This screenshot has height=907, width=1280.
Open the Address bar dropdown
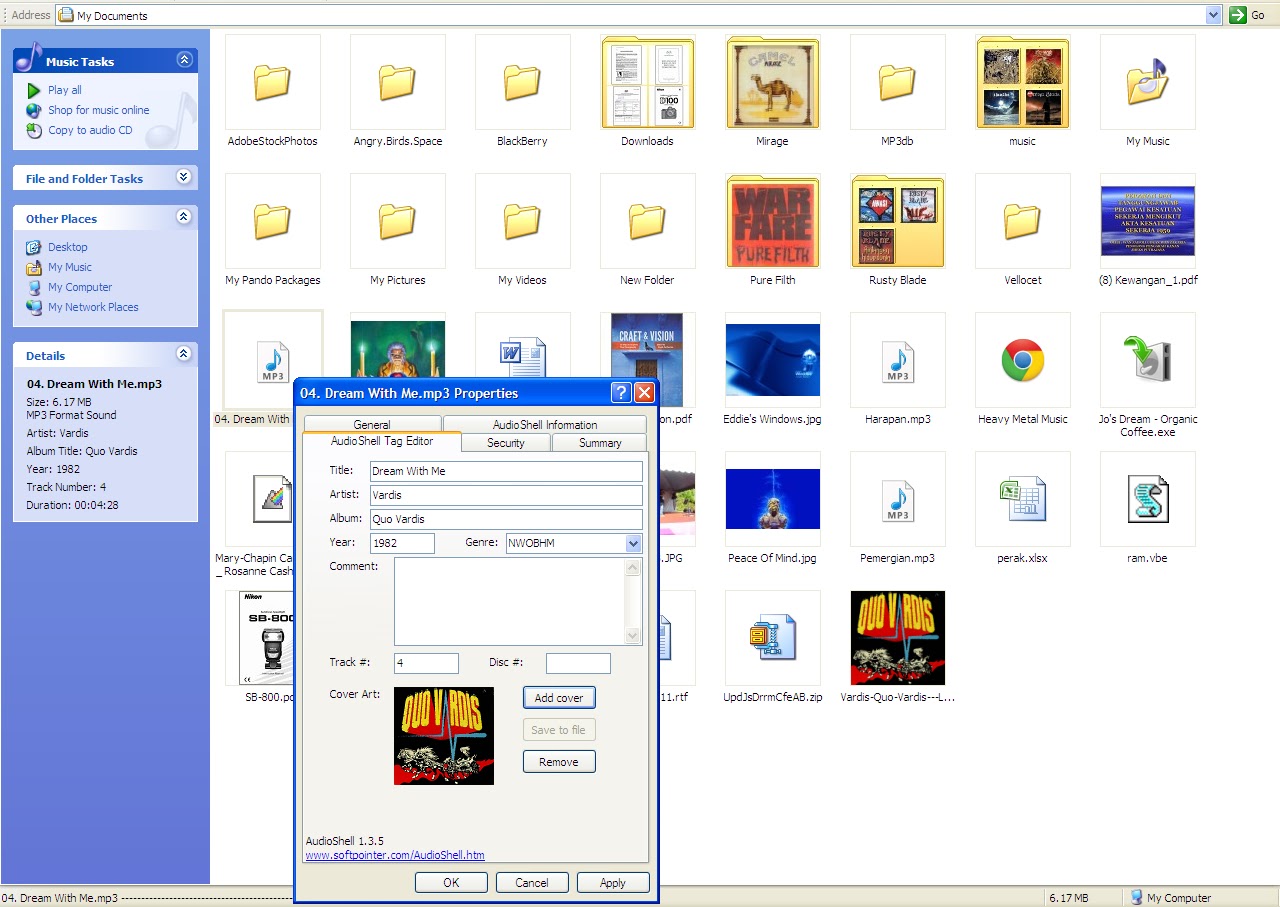[1214, 15]
